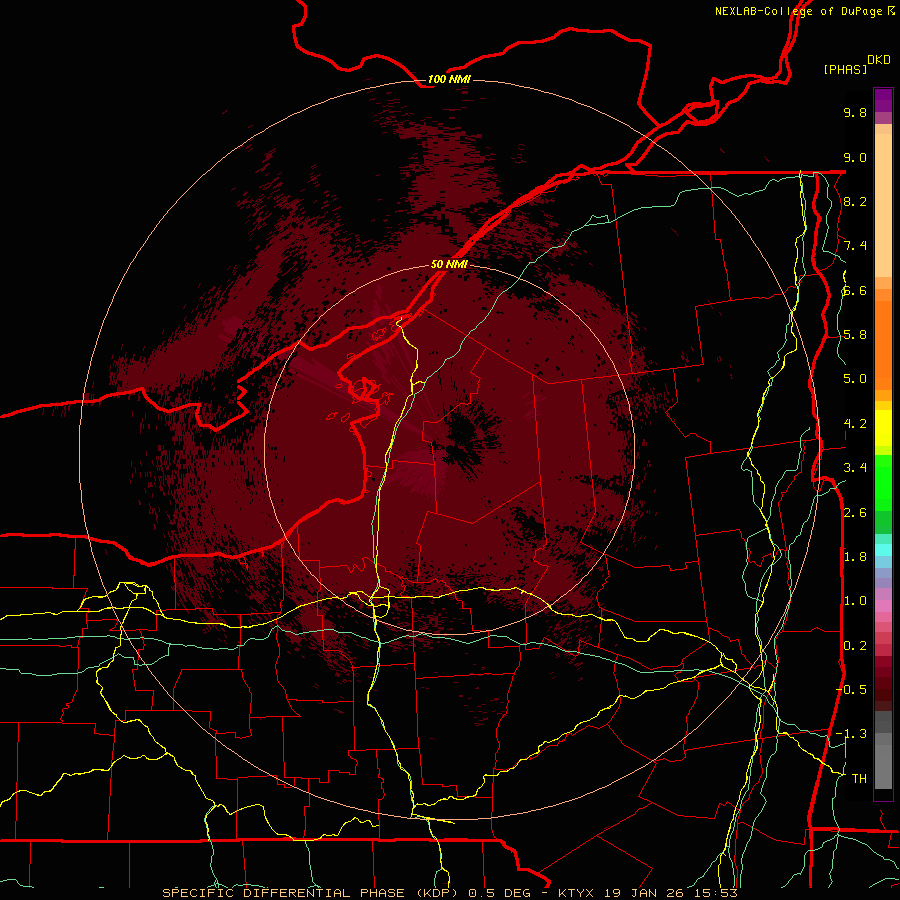Click the 5.8 legend value
The height and width of the screenshot is (900, 900).
855,335
